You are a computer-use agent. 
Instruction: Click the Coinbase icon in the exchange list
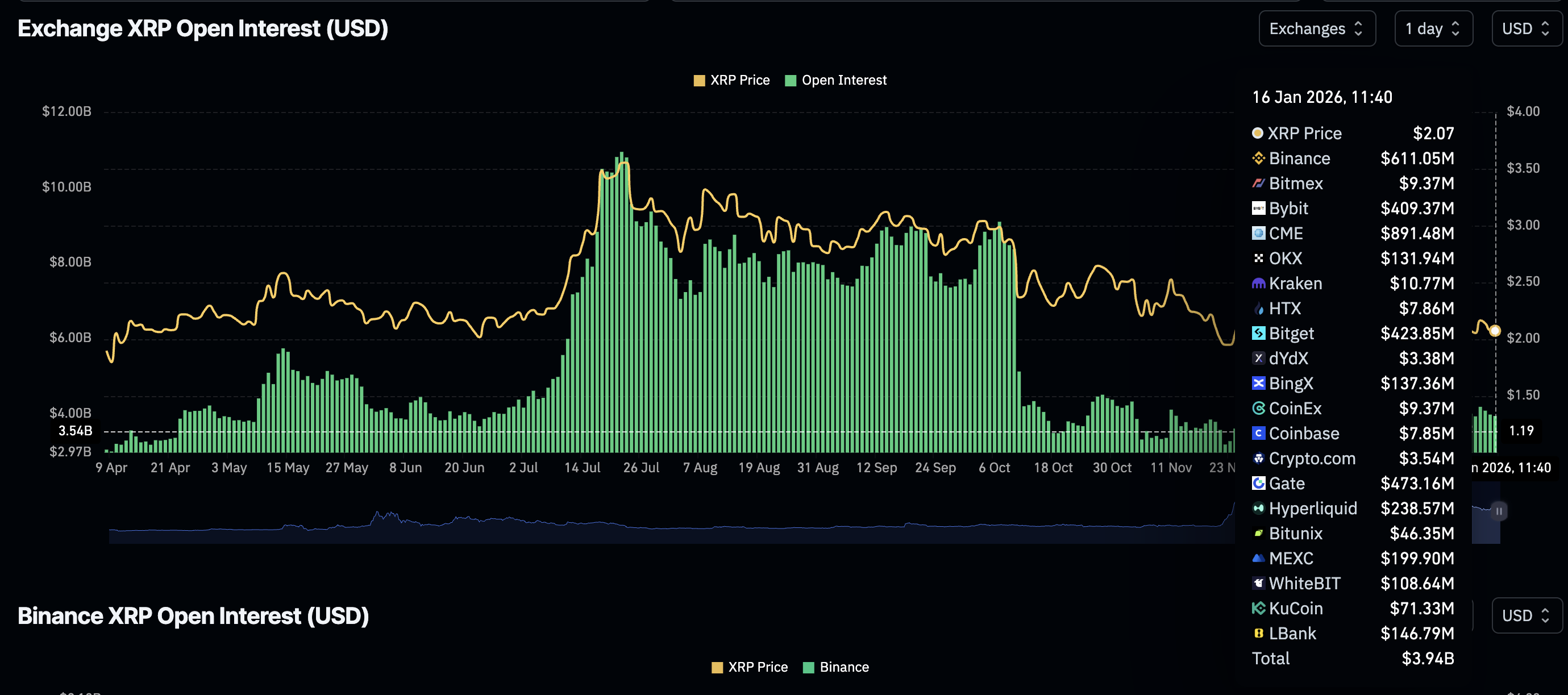[1259, 434]
